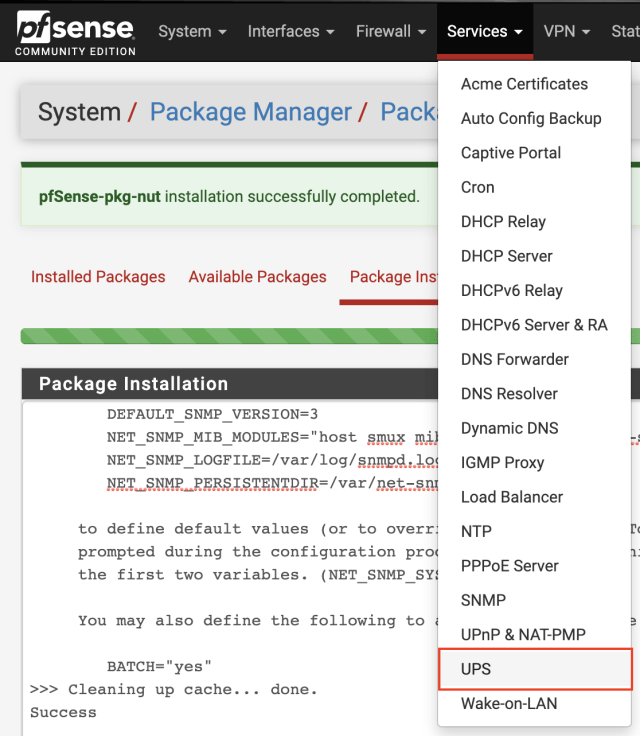Select DHCPv6 Server & RA entry
Screen dimensions: 640x736
coord(534,325)
